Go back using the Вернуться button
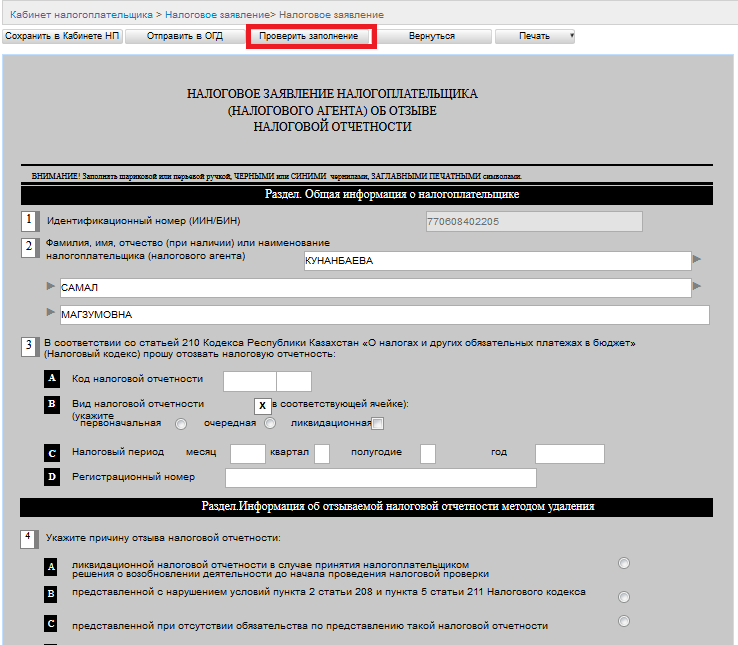 pos(432,36)
